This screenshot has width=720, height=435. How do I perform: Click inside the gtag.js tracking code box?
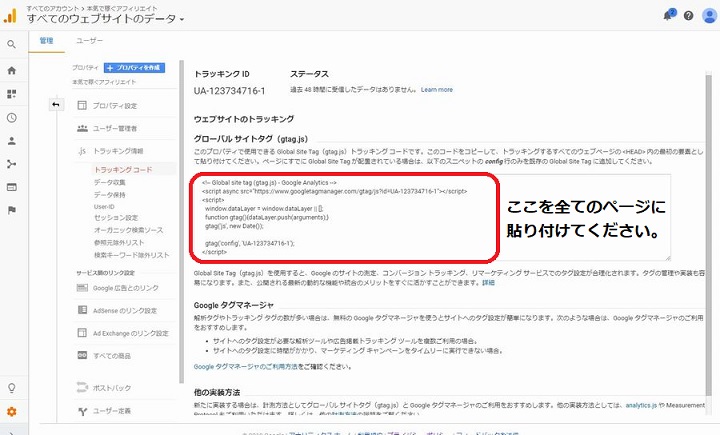coord(432,217)
